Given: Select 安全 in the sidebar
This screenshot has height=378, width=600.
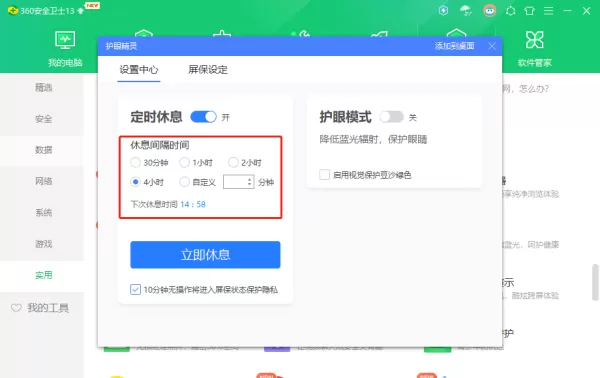Looking at the screenshot, I should tap(43, 119).
